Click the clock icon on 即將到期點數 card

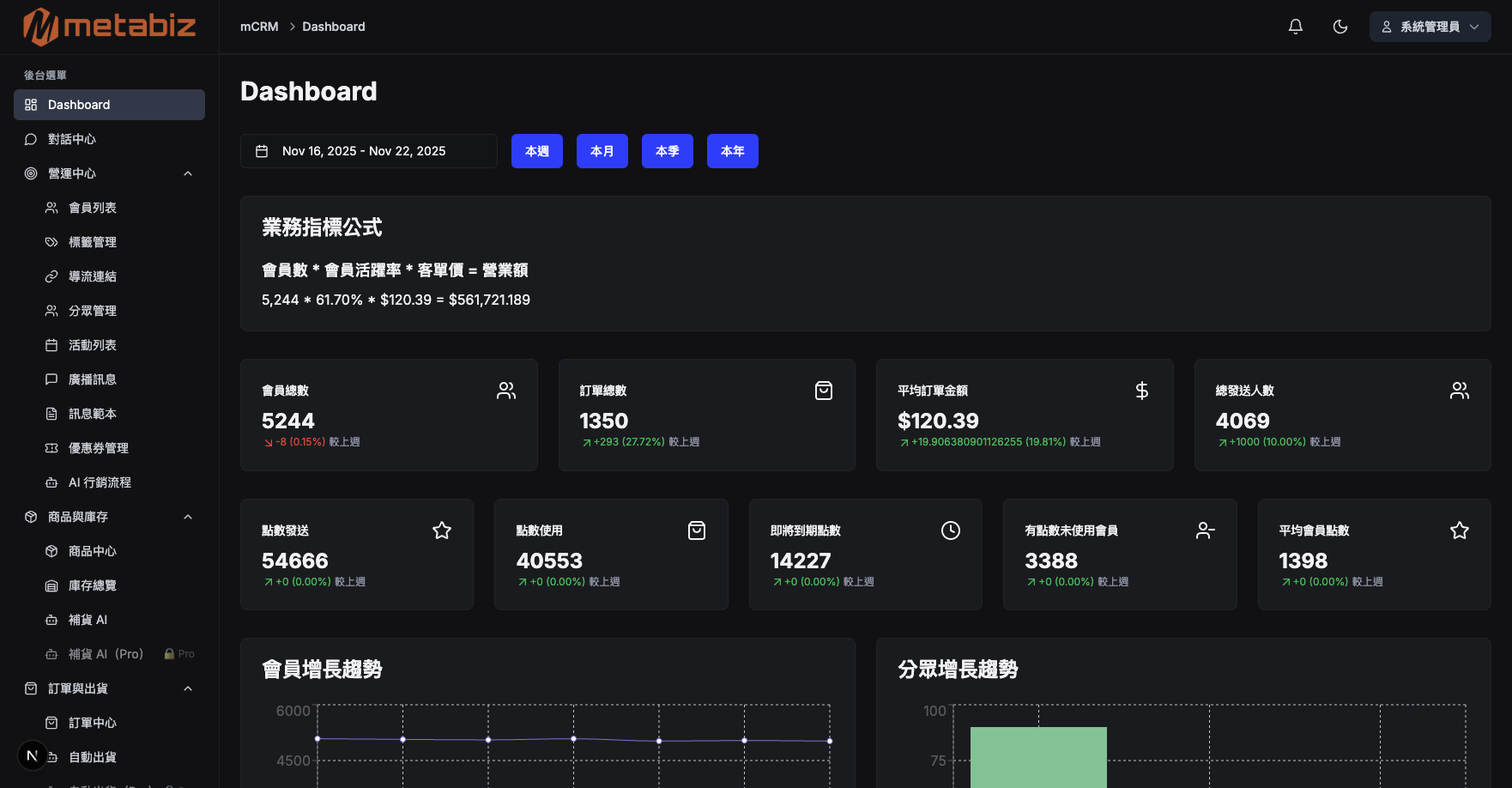(x=951, y=530)
